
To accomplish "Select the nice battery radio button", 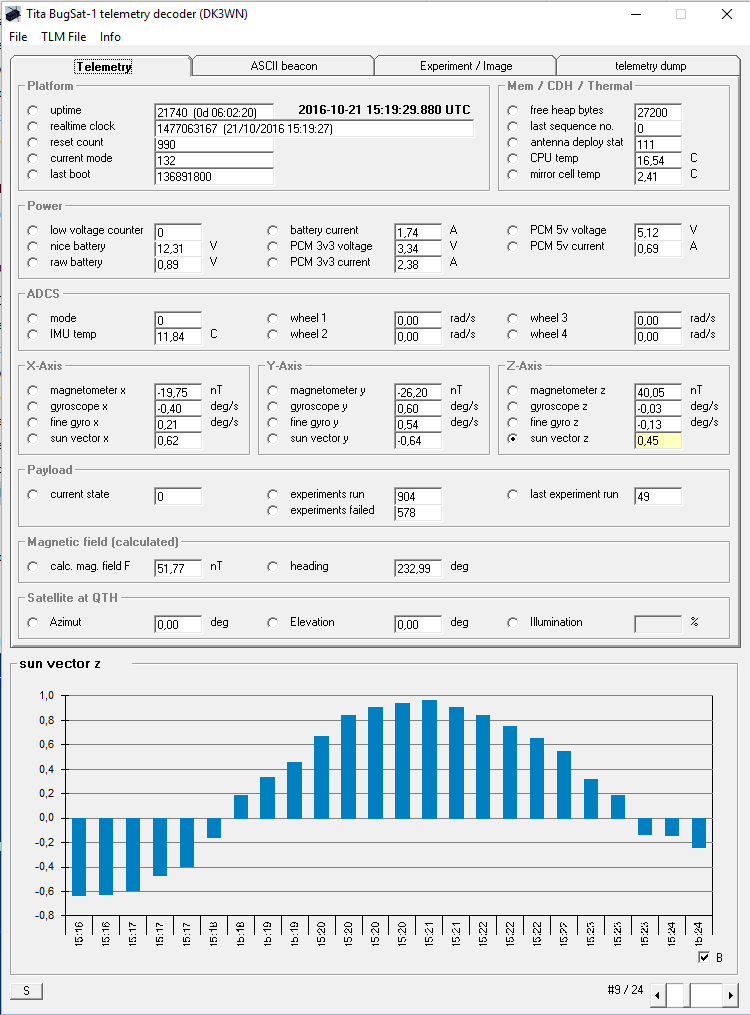I will (x=33, y=247).
